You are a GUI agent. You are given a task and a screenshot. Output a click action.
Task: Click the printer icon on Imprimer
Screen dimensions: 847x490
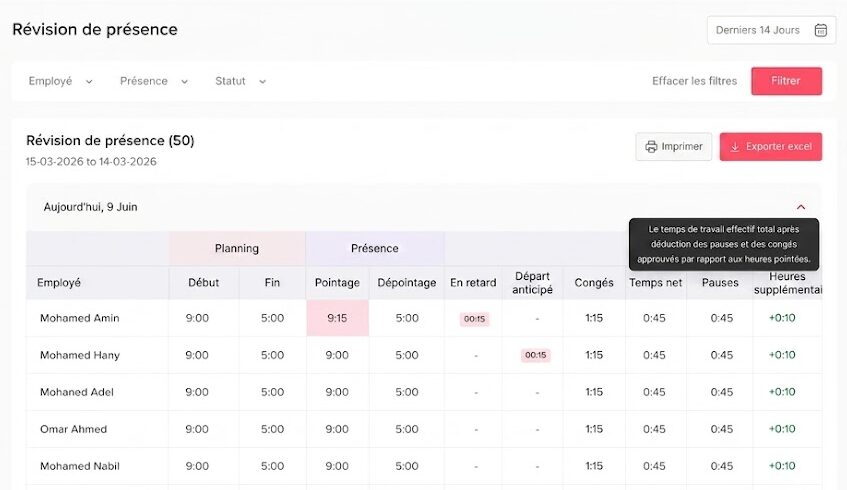click(x=651, y=147)
